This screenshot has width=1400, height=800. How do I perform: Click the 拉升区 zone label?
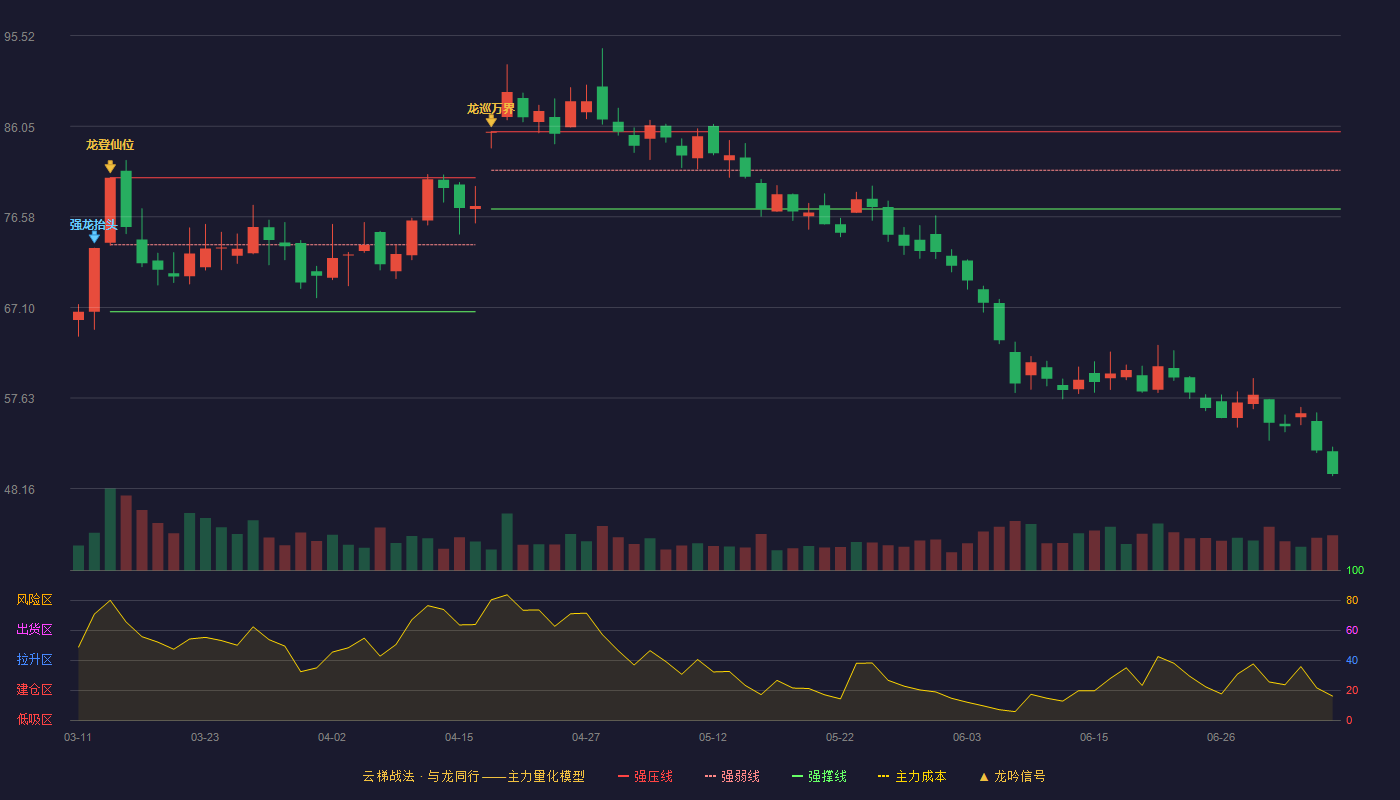click(34, 660)
